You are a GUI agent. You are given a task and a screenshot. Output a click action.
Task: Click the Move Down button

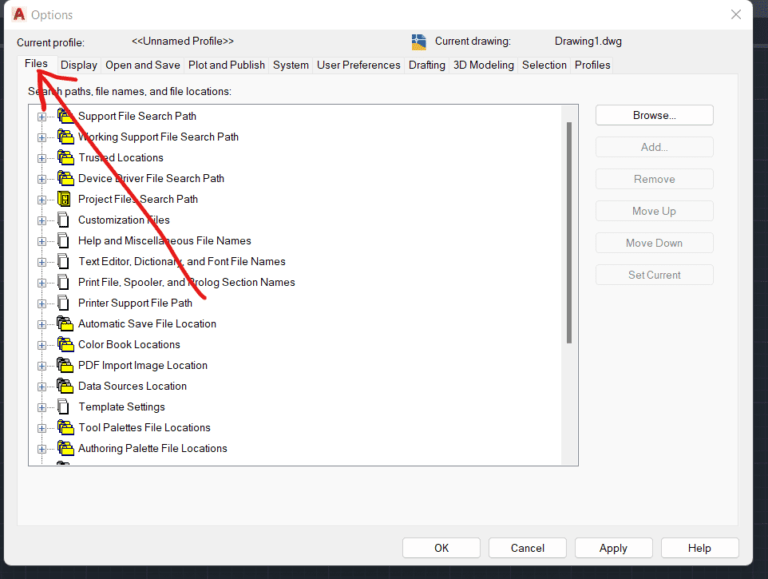pyautogui.click(x=654, y=243)
